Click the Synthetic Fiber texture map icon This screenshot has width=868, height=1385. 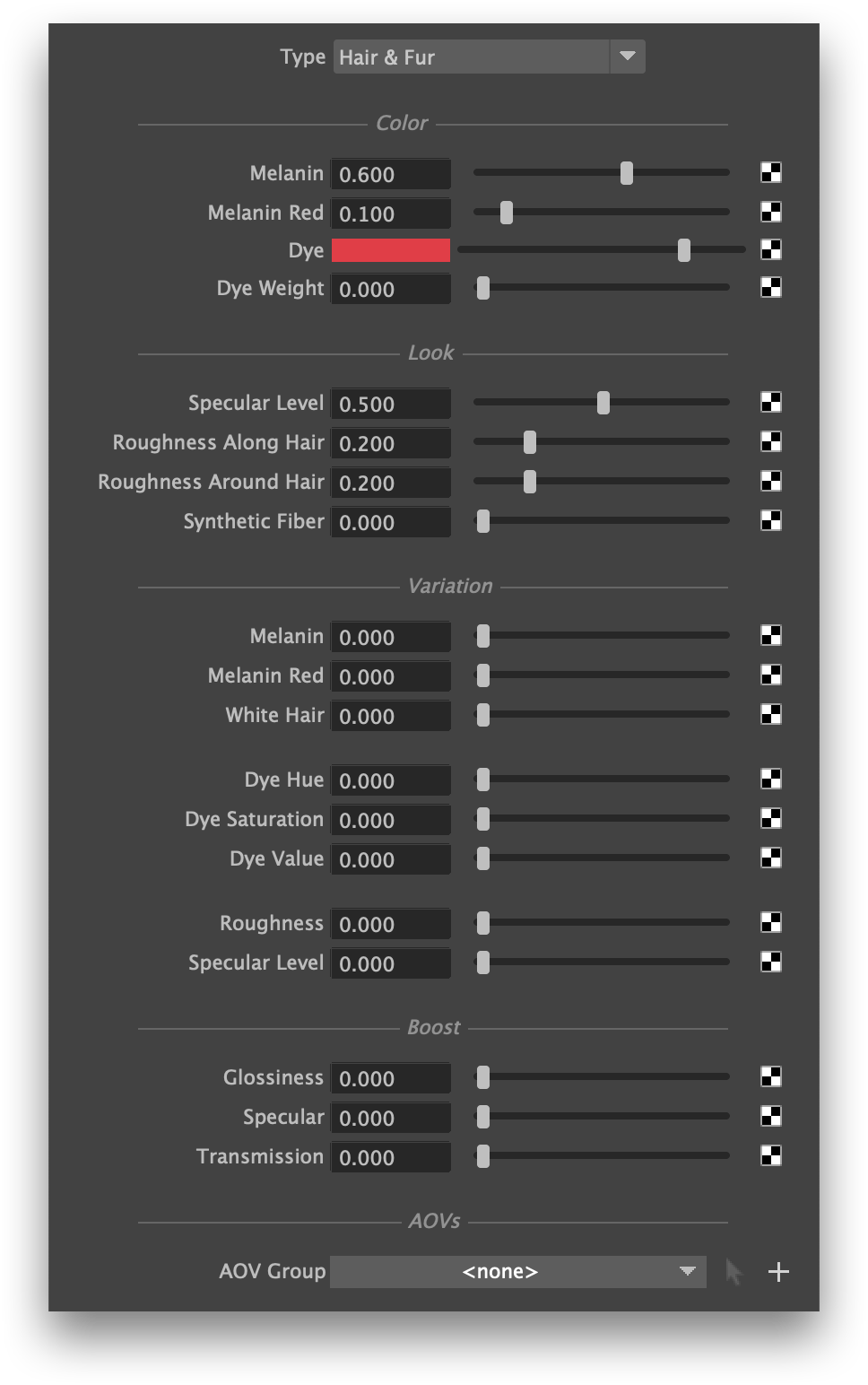[x=770, y=521]
